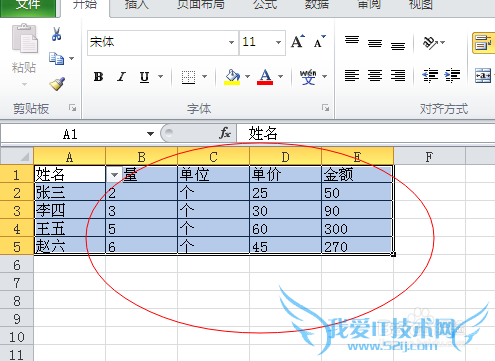
Task: Toggle Underline formatting
Action: 144,77
